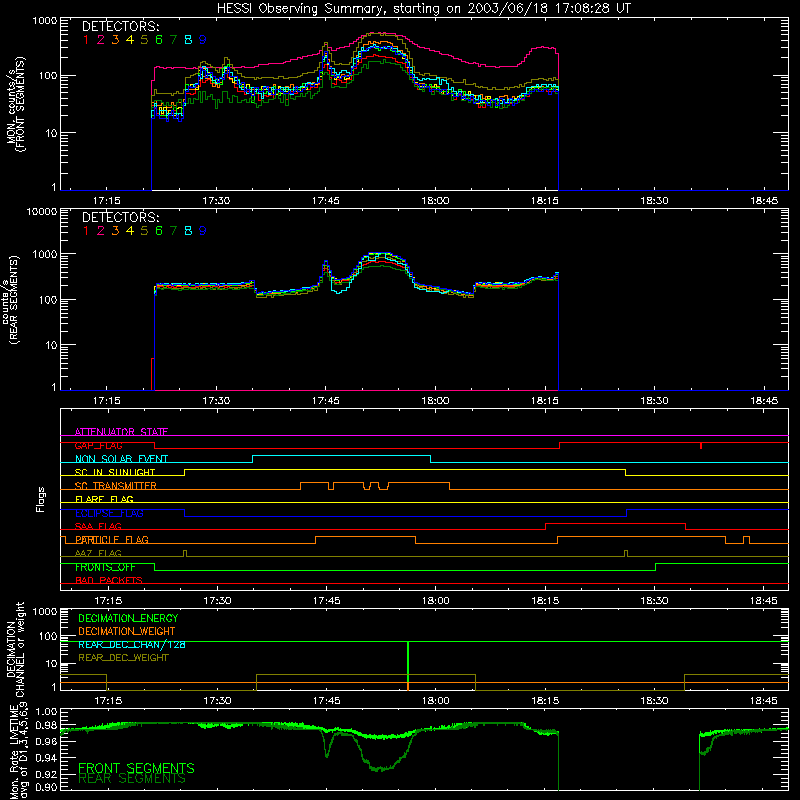The width and height of the screenshot is (800, 800).
Task: Select detector 8 in front segments legend
Action: pyautogui.click(x=188, y=40)
